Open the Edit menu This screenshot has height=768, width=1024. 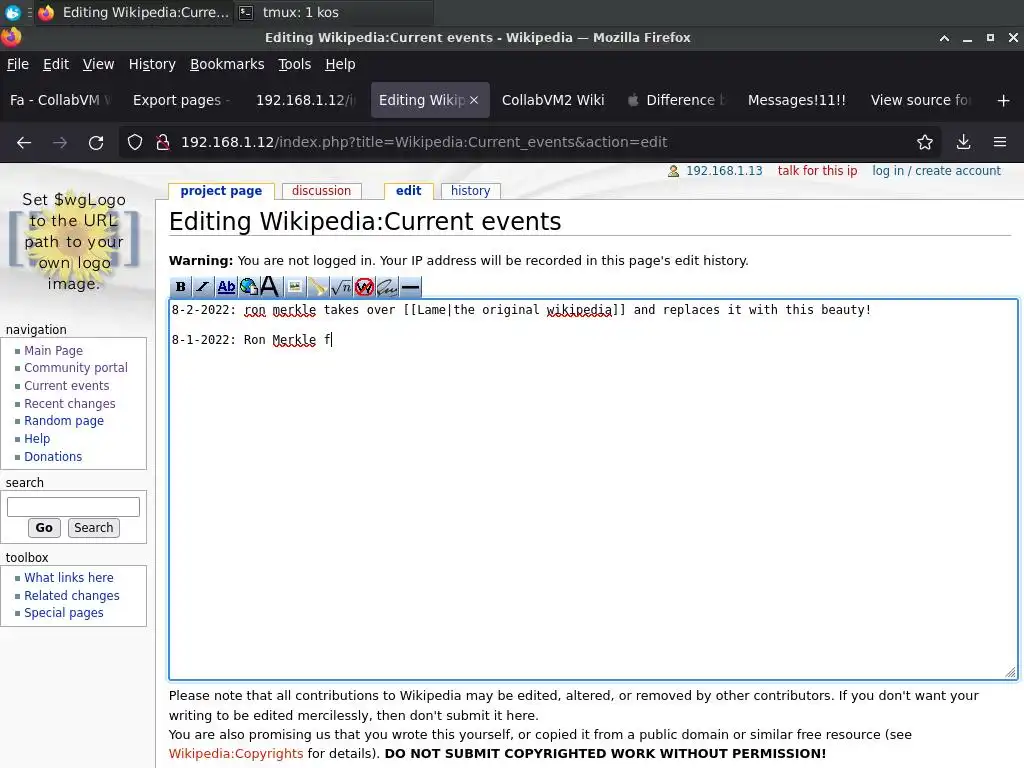coord(56,64)
